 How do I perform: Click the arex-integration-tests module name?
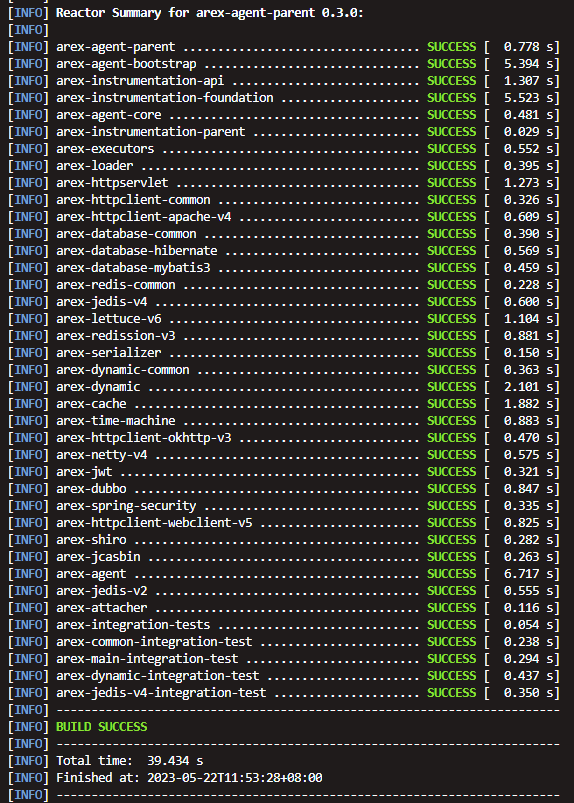[133, 624]
